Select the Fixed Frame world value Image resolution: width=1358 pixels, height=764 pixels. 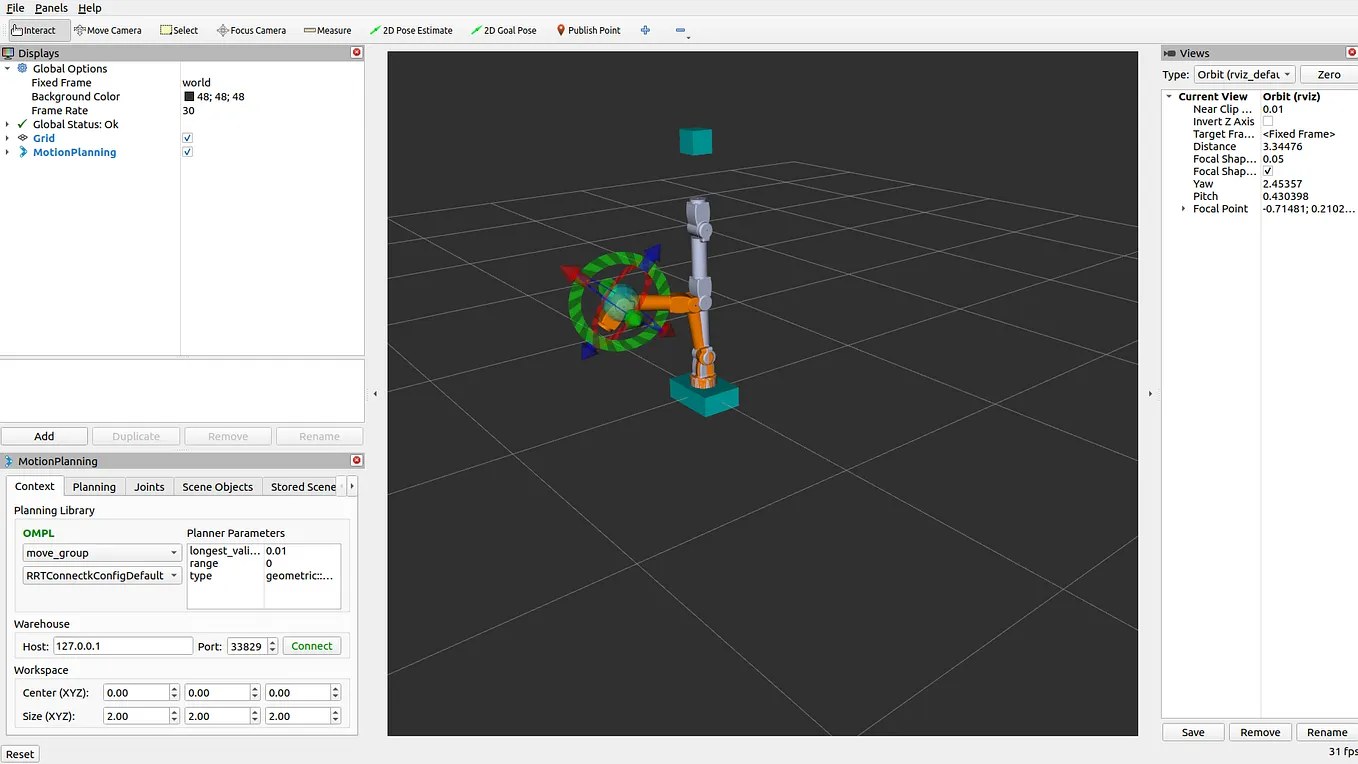click(x=197, y=83)
